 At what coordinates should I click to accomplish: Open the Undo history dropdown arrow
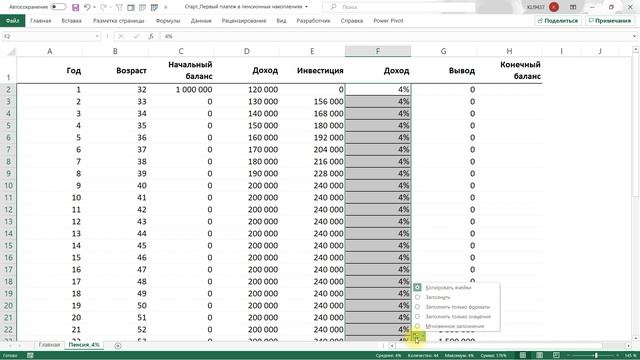(94, 7)
